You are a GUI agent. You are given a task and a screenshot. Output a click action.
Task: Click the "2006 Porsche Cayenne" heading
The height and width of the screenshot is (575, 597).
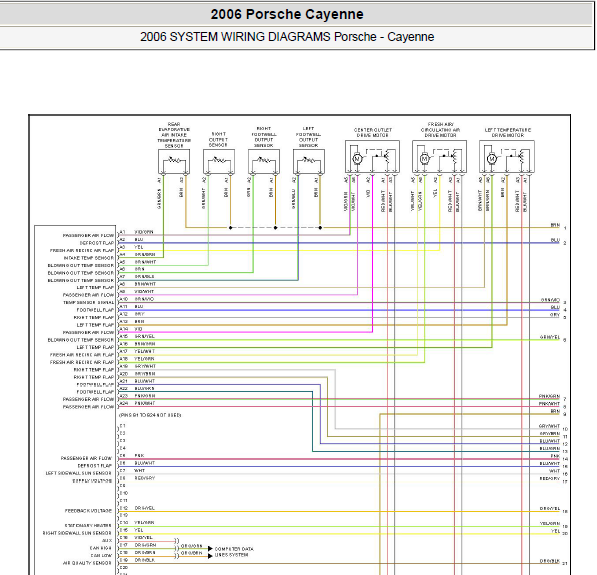pyautogui.click(x=287, y=14)
